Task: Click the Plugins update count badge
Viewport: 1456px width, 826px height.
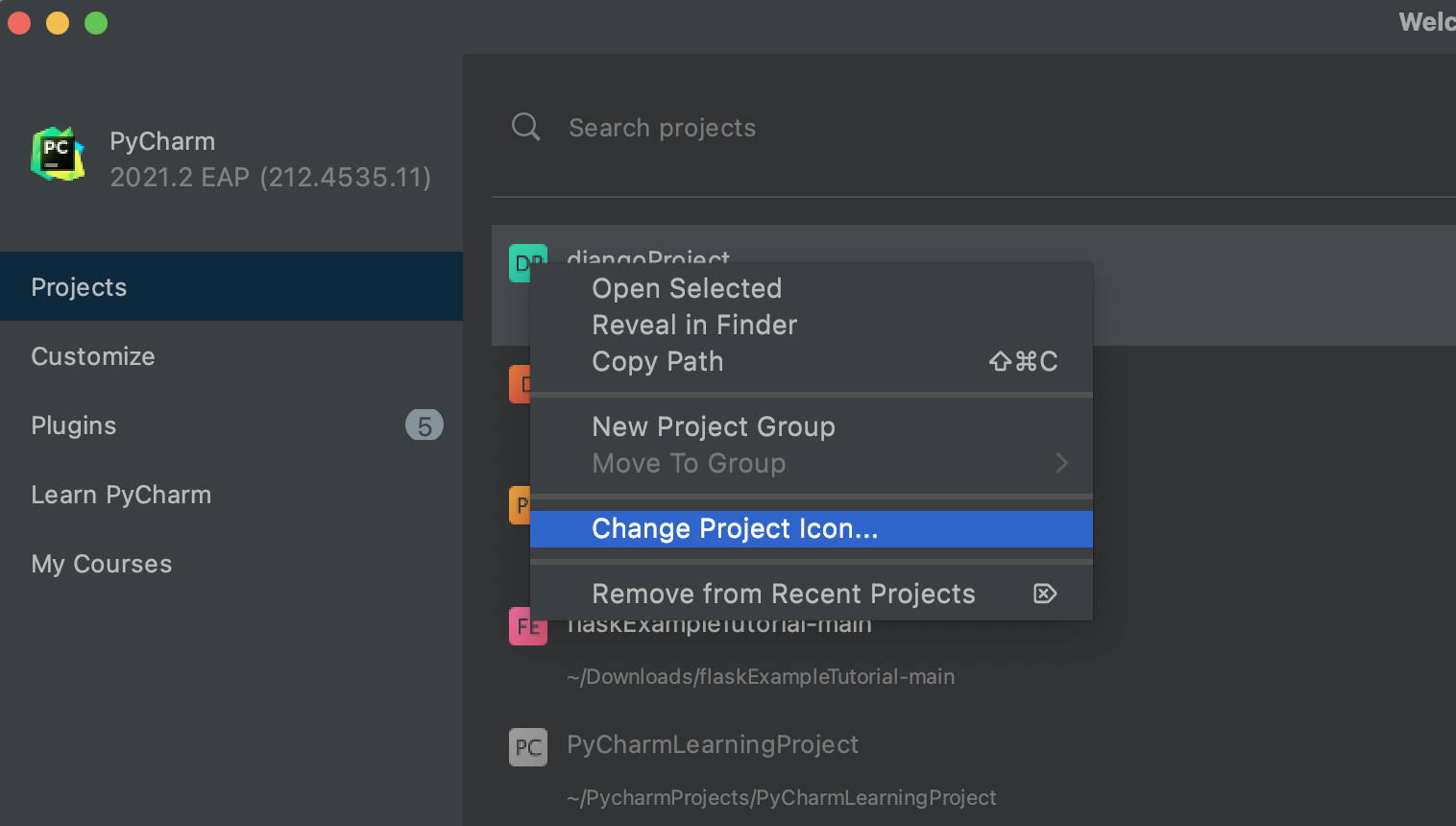Action: pos(424,425)
